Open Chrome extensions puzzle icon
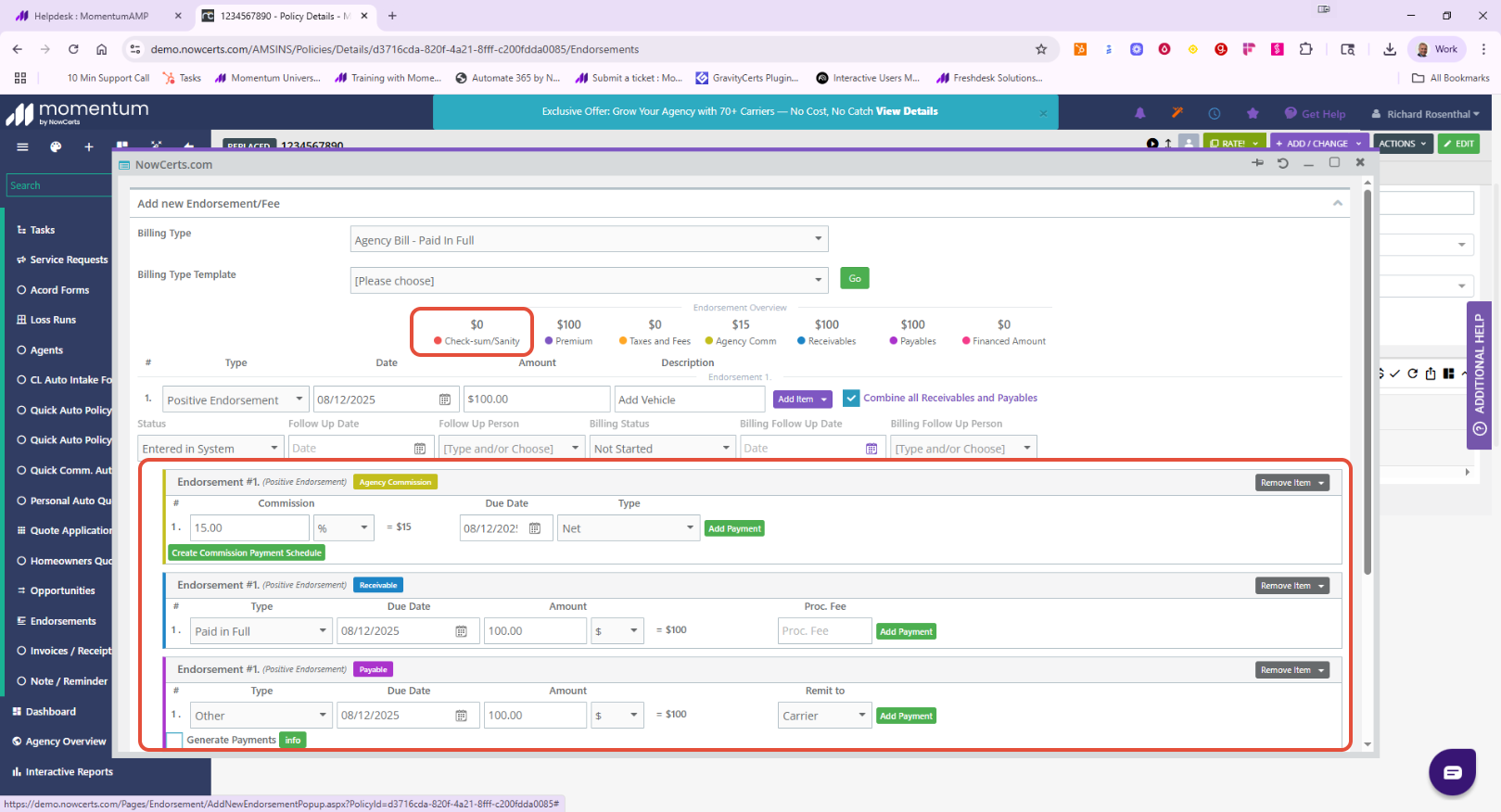The image size is (1501, 812). pyautogui.click(x=1305, y=49)
